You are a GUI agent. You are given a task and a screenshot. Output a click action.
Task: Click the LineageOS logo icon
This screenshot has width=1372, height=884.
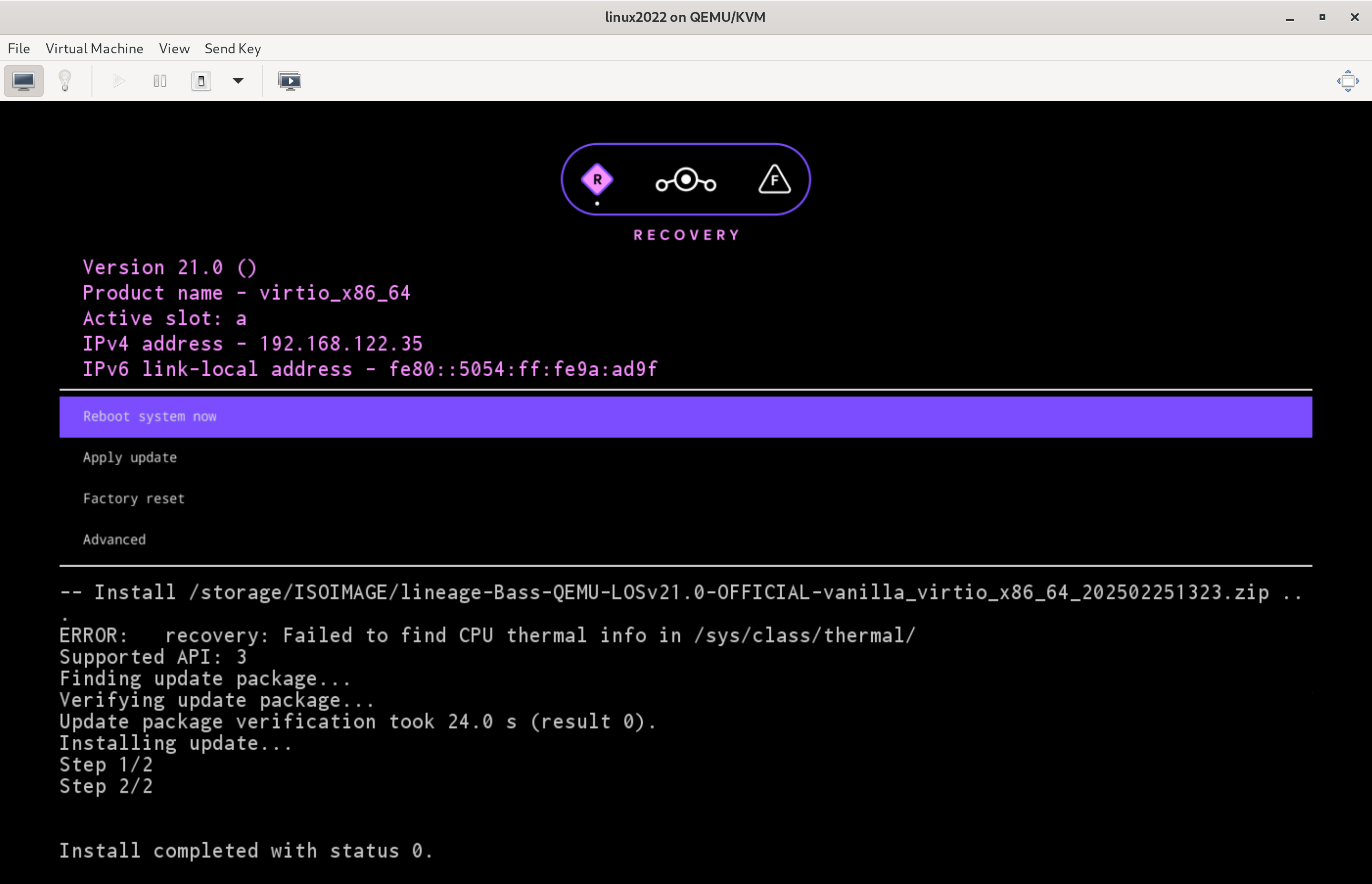tap(686, 180)
